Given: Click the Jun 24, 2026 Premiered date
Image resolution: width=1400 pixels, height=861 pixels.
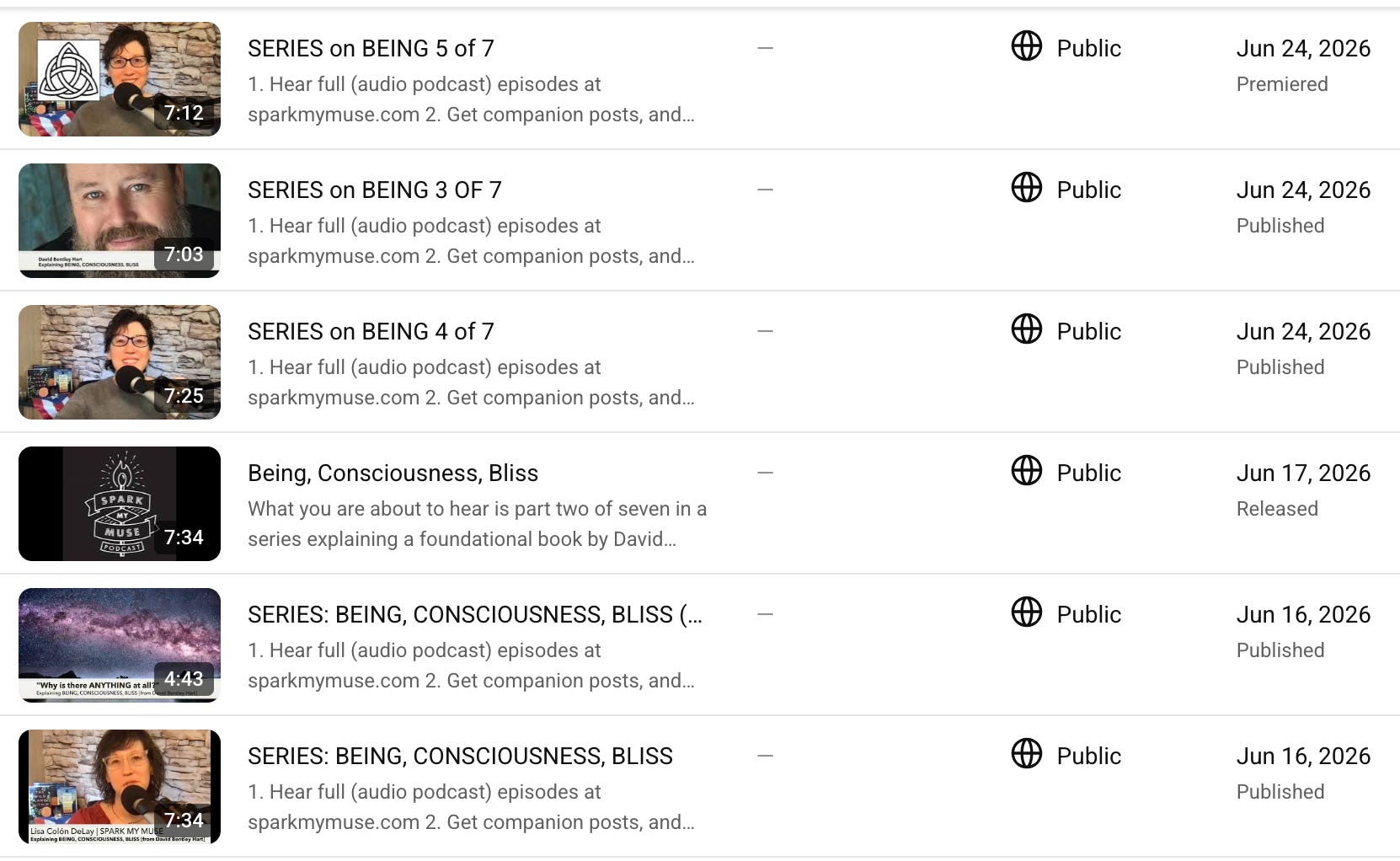Looking at the screenshot, I should click(x=1303, y=65).
